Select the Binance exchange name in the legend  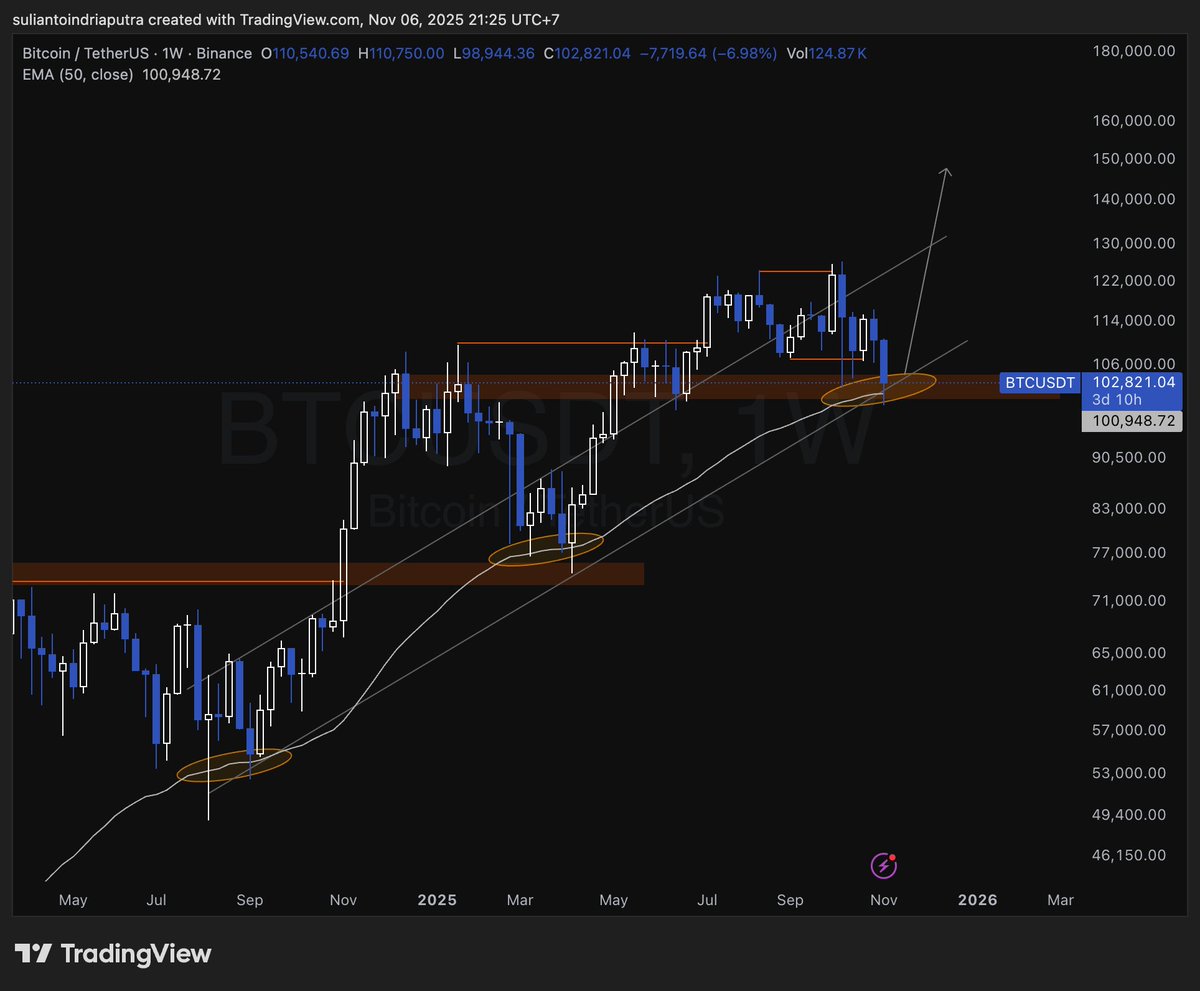pyautogui.click(x=224, y=53)
